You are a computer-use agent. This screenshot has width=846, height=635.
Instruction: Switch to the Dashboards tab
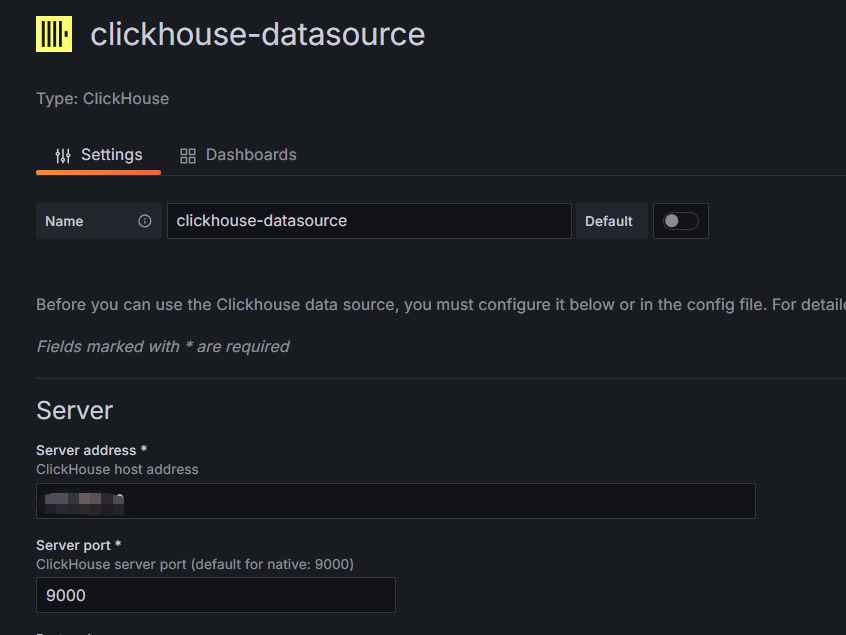coord(238,155)
